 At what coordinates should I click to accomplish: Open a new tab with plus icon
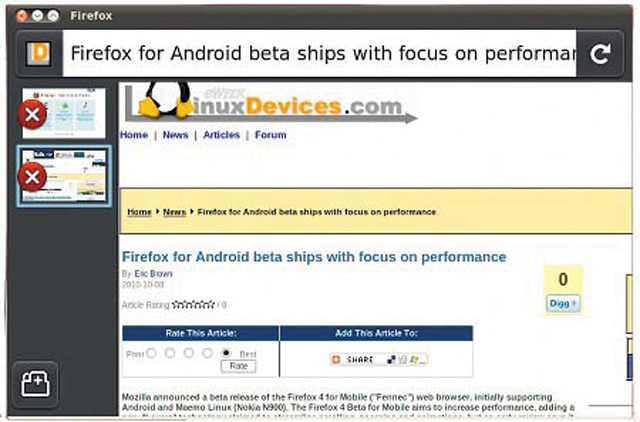tap(36, 384)
